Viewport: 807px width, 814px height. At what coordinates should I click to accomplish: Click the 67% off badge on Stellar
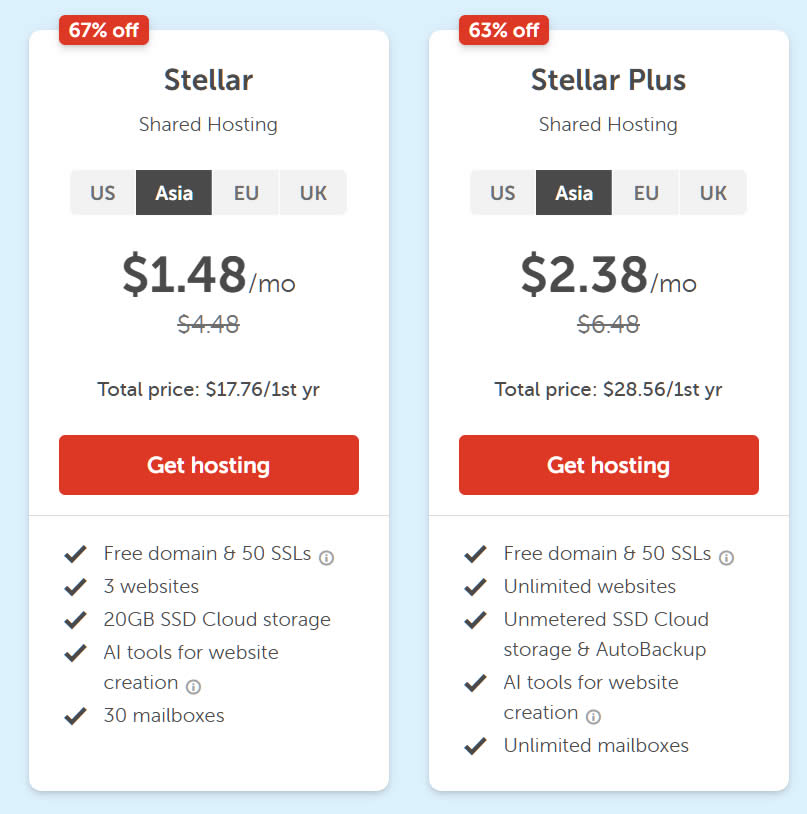tap(104, 30)
